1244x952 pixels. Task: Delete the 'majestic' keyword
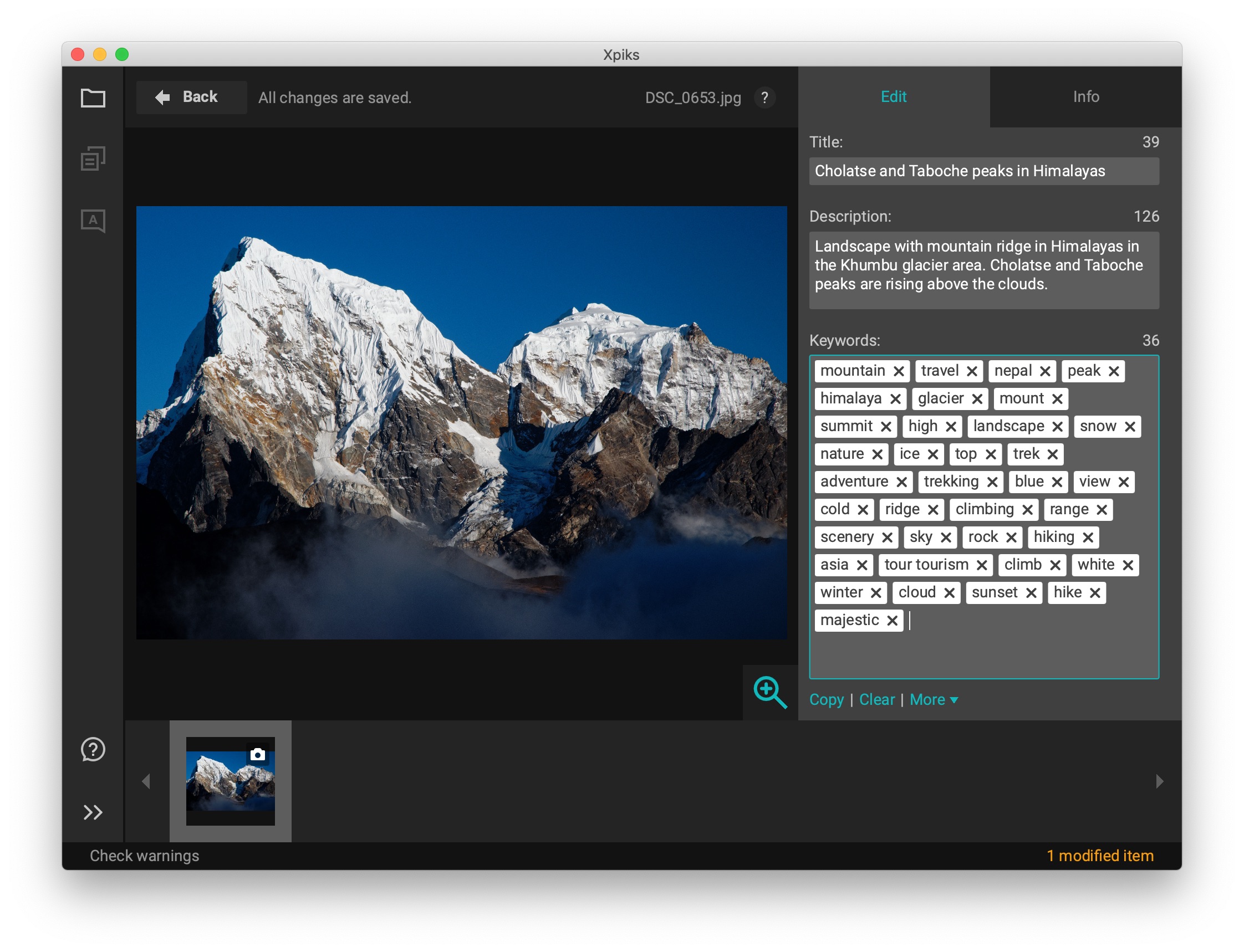pos(893,621)
